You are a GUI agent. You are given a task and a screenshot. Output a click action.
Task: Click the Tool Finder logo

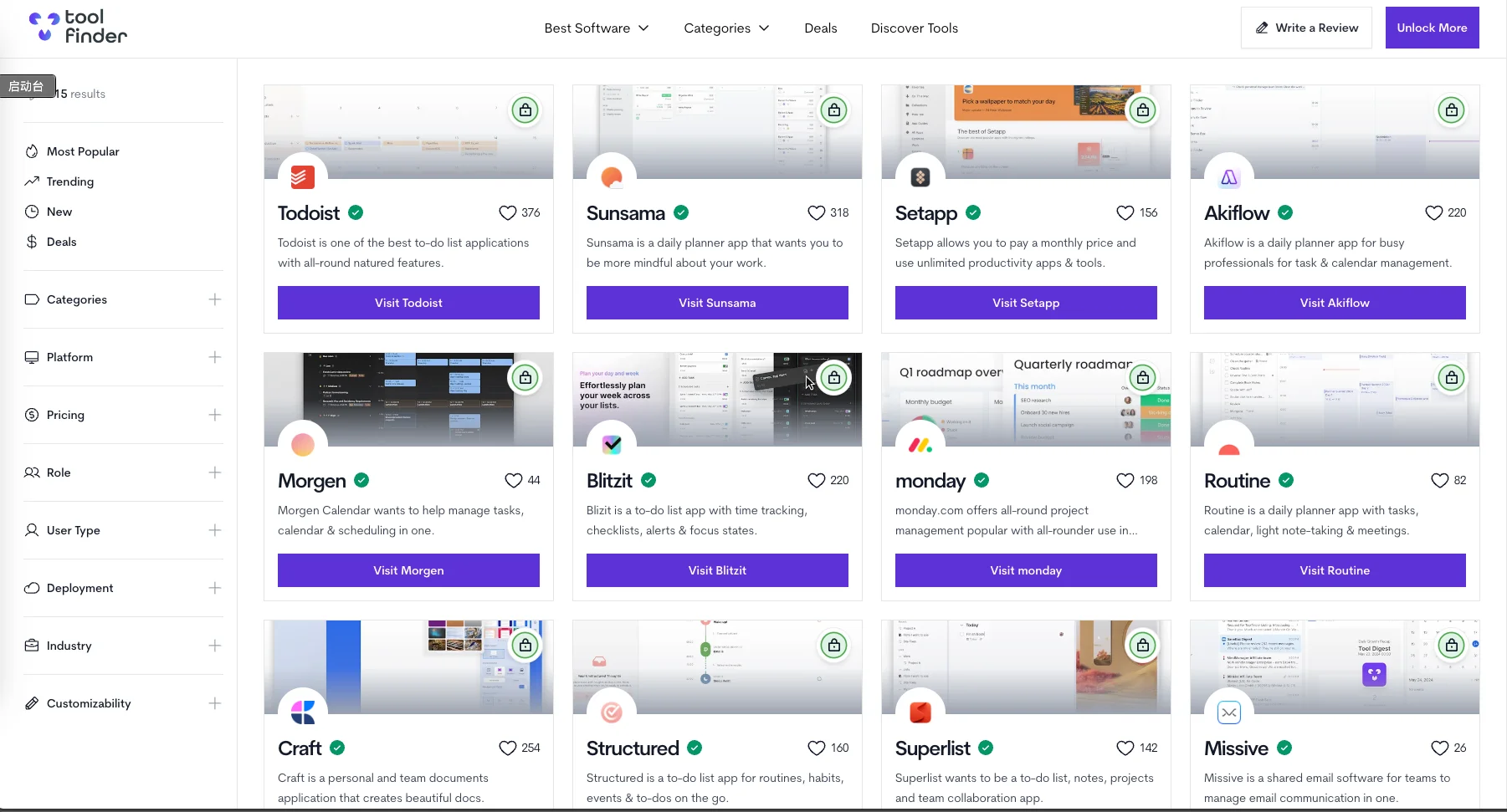coord(78,27)
